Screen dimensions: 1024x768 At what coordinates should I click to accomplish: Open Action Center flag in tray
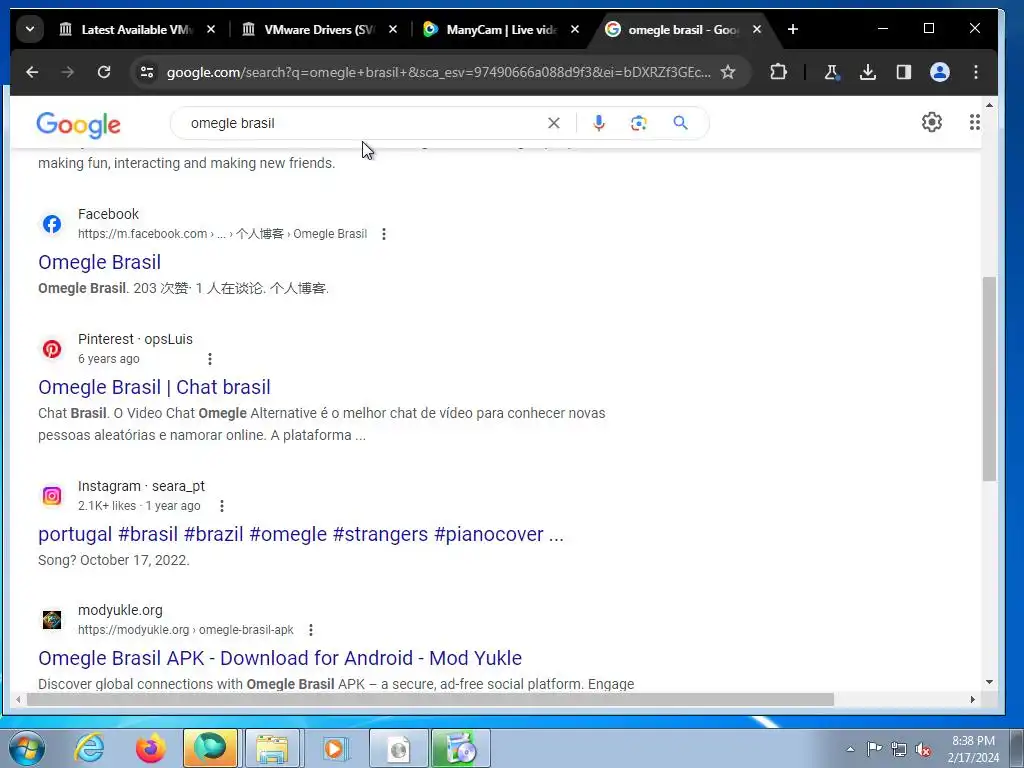[874, 748]
